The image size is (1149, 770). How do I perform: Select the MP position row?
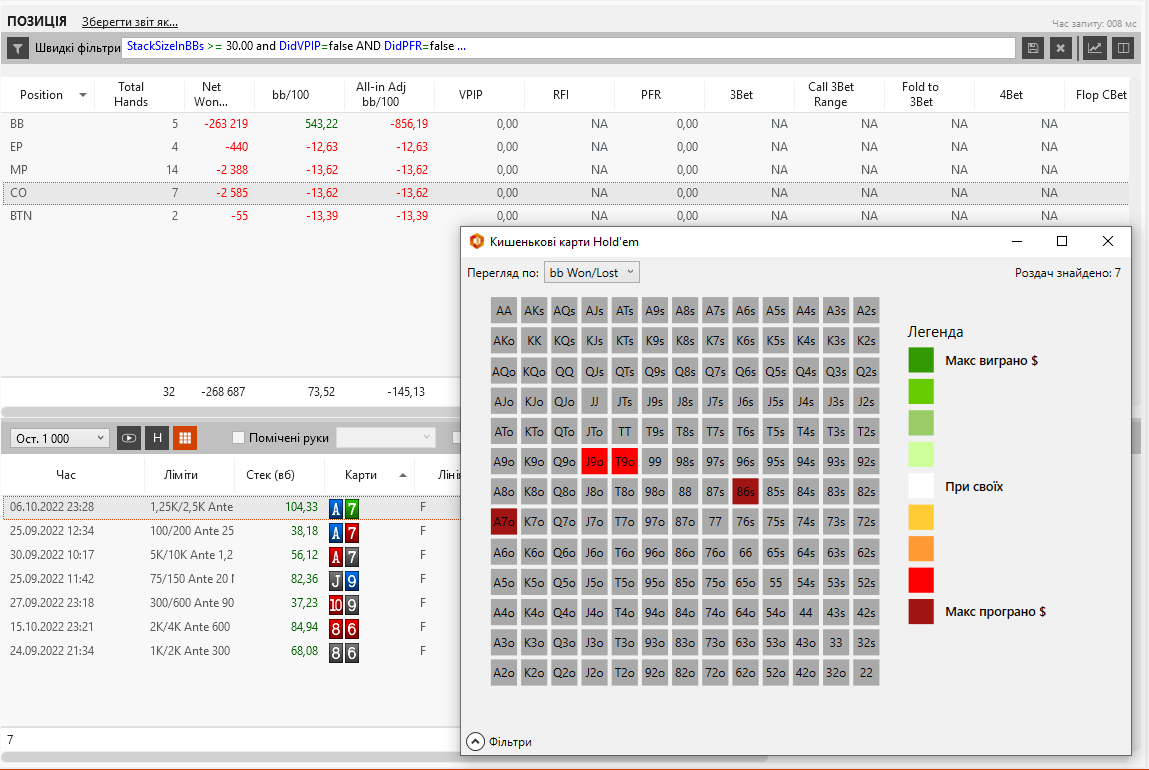[564, 170]
